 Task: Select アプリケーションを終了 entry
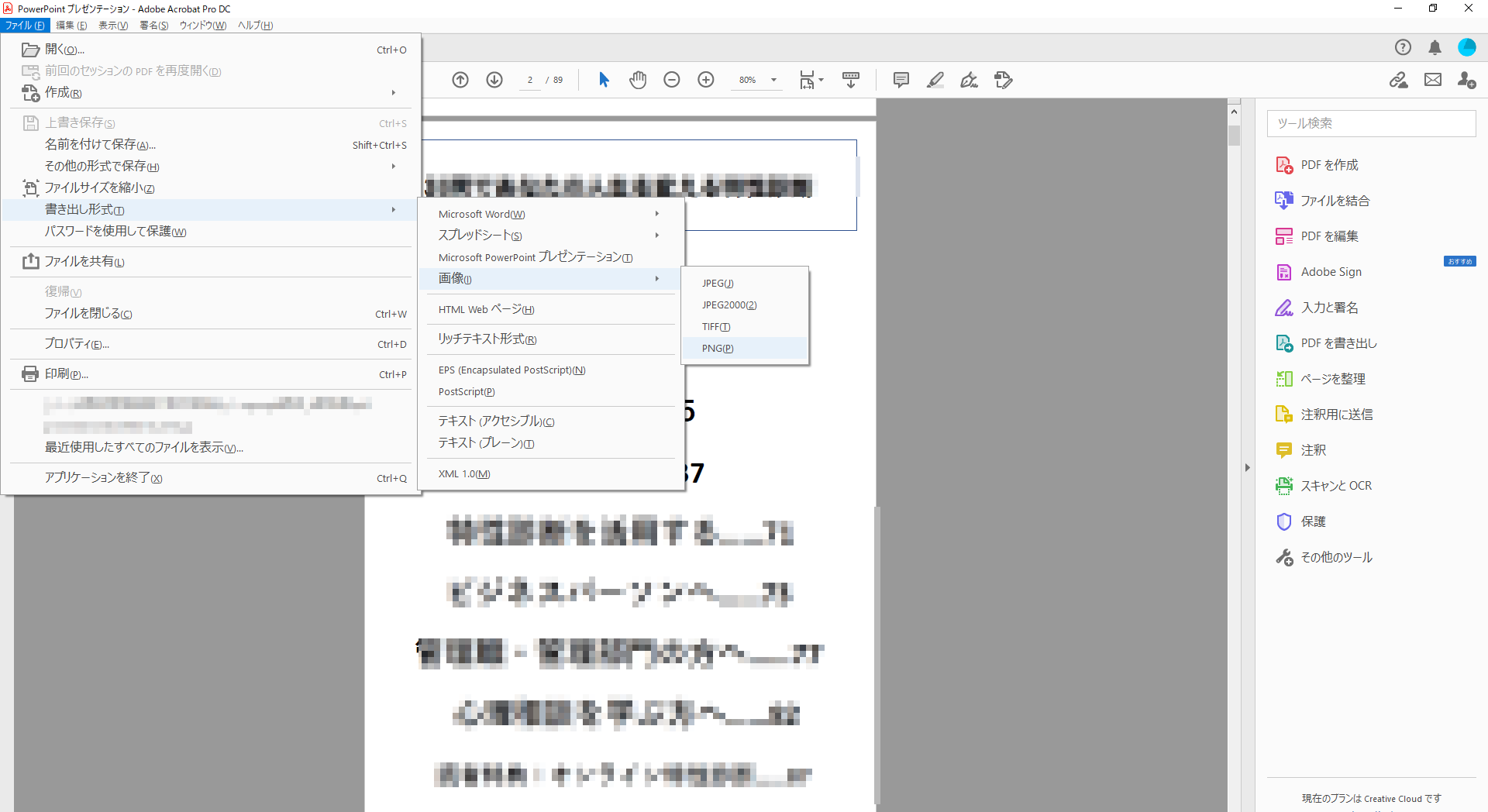[x=211, y=478]
